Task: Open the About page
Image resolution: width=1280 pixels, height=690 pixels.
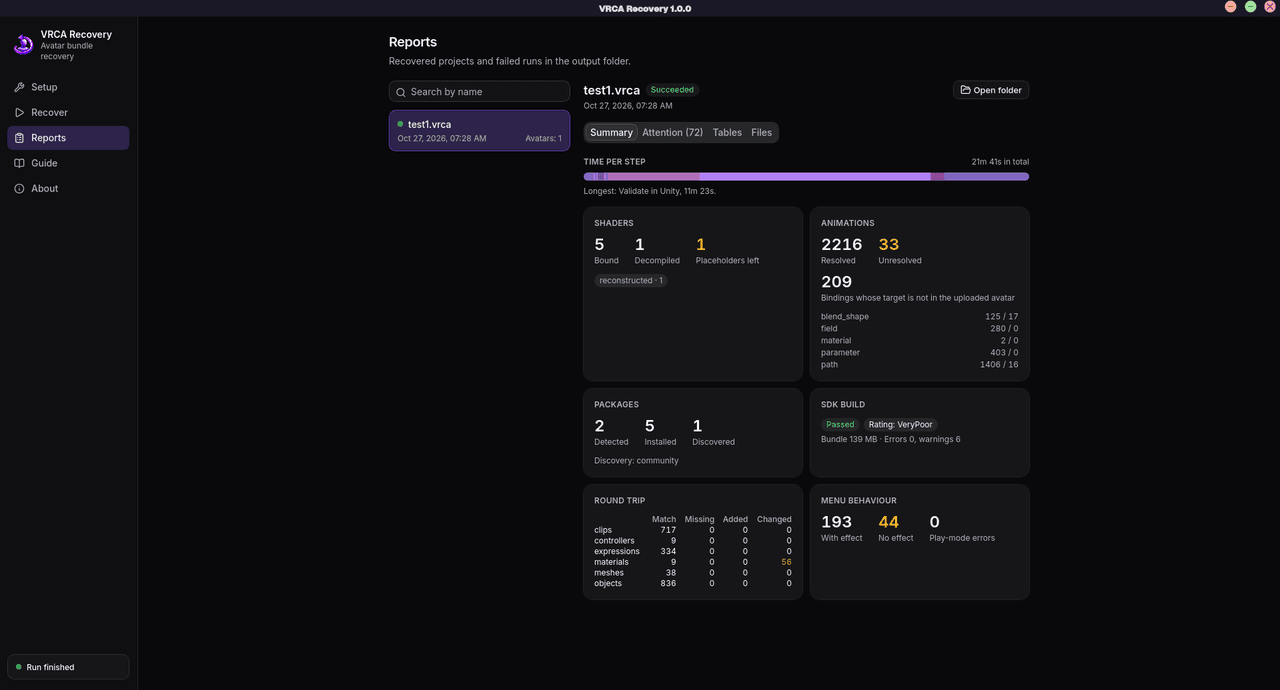Action: pyautogui.click(x=68, y=188)
